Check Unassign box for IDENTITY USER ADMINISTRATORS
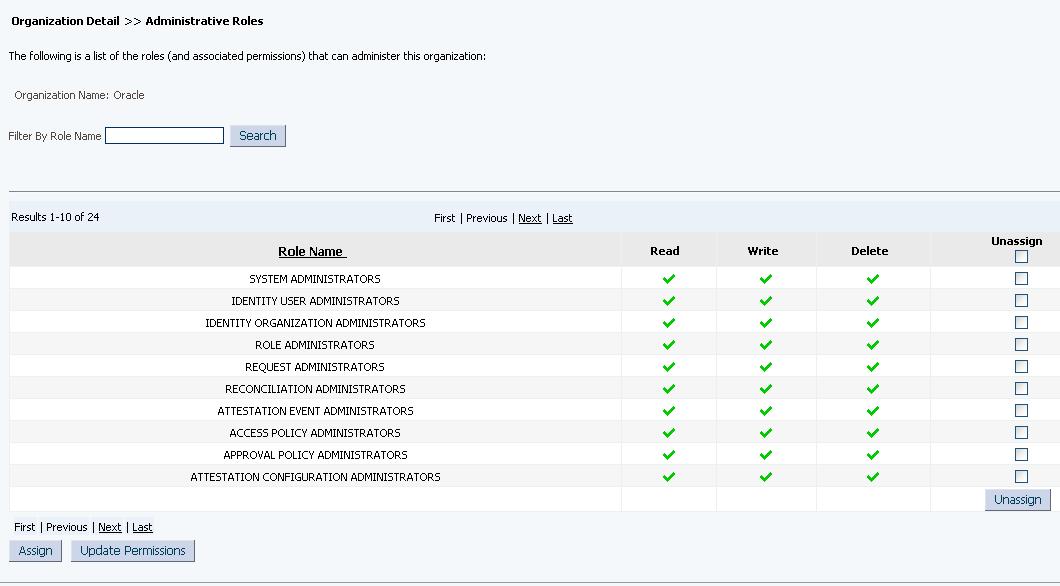The image size is (1060, 586). point(1021,301)
